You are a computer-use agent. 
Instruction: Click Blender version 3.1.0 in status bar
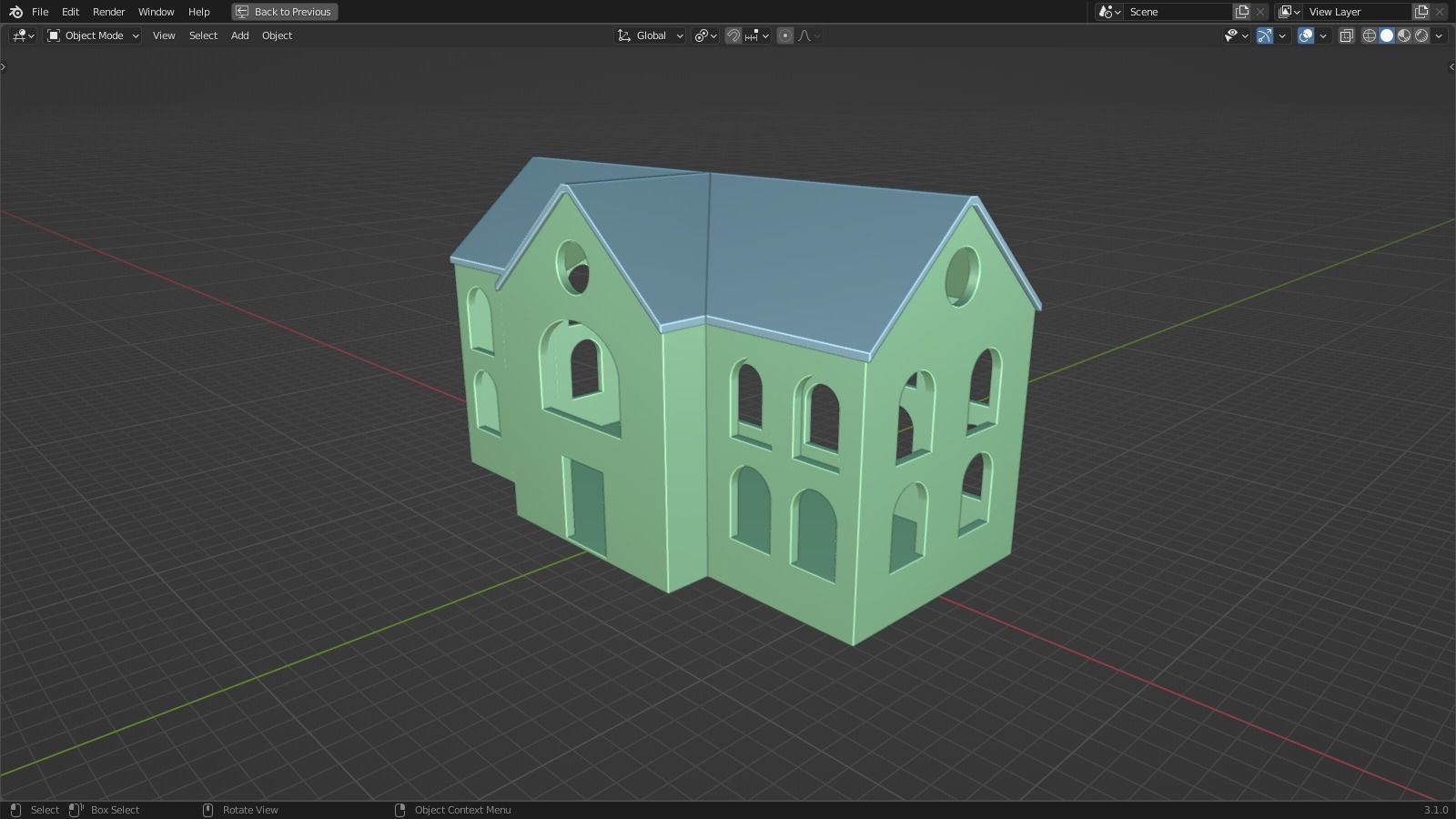[x=1436, y=810]
